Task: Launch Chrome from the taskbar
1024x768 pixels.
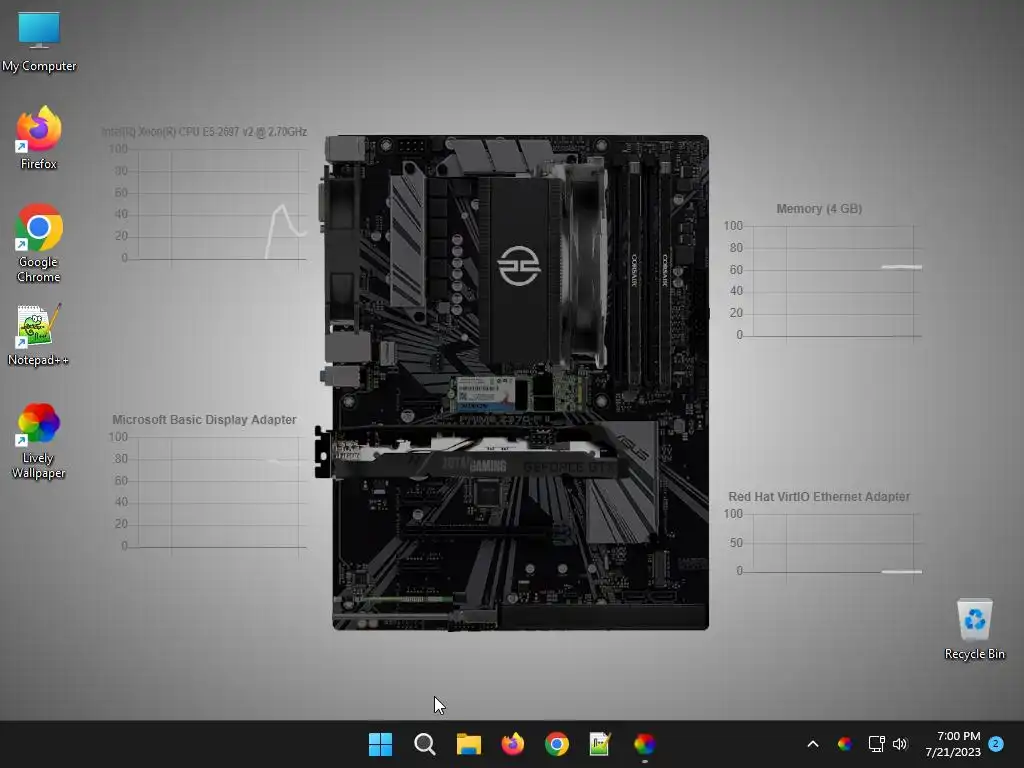Action: (x=556, y=744)
